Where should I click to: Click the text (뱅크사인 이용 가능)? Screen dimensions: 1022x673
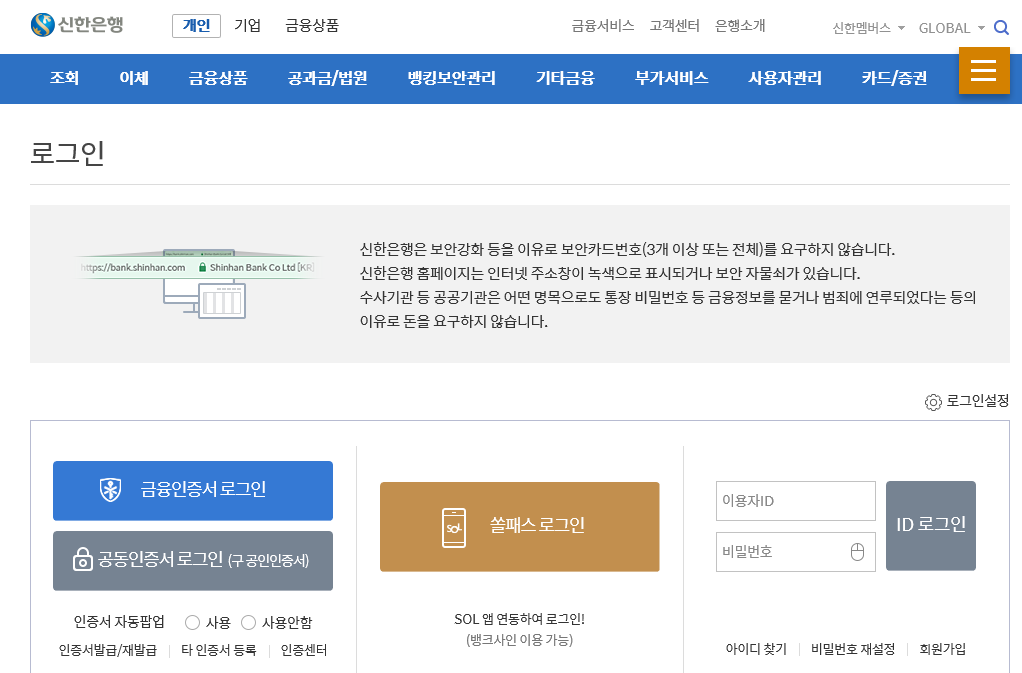click(x=519, y=640)
